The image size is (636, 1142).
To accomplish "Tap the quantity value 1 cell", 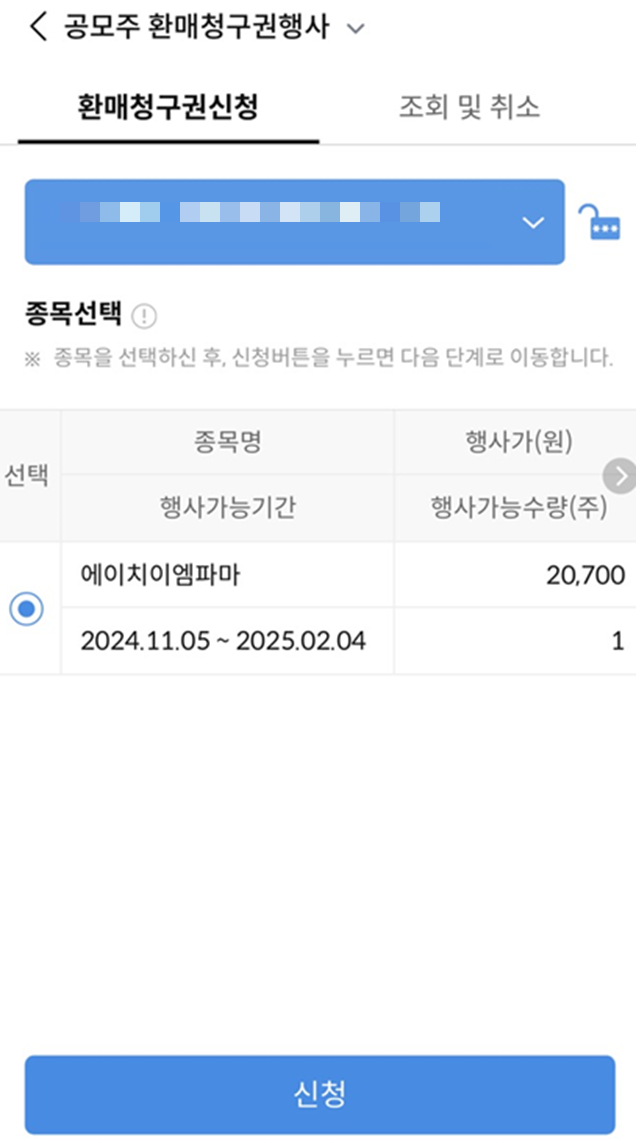I will coord(620,641).
